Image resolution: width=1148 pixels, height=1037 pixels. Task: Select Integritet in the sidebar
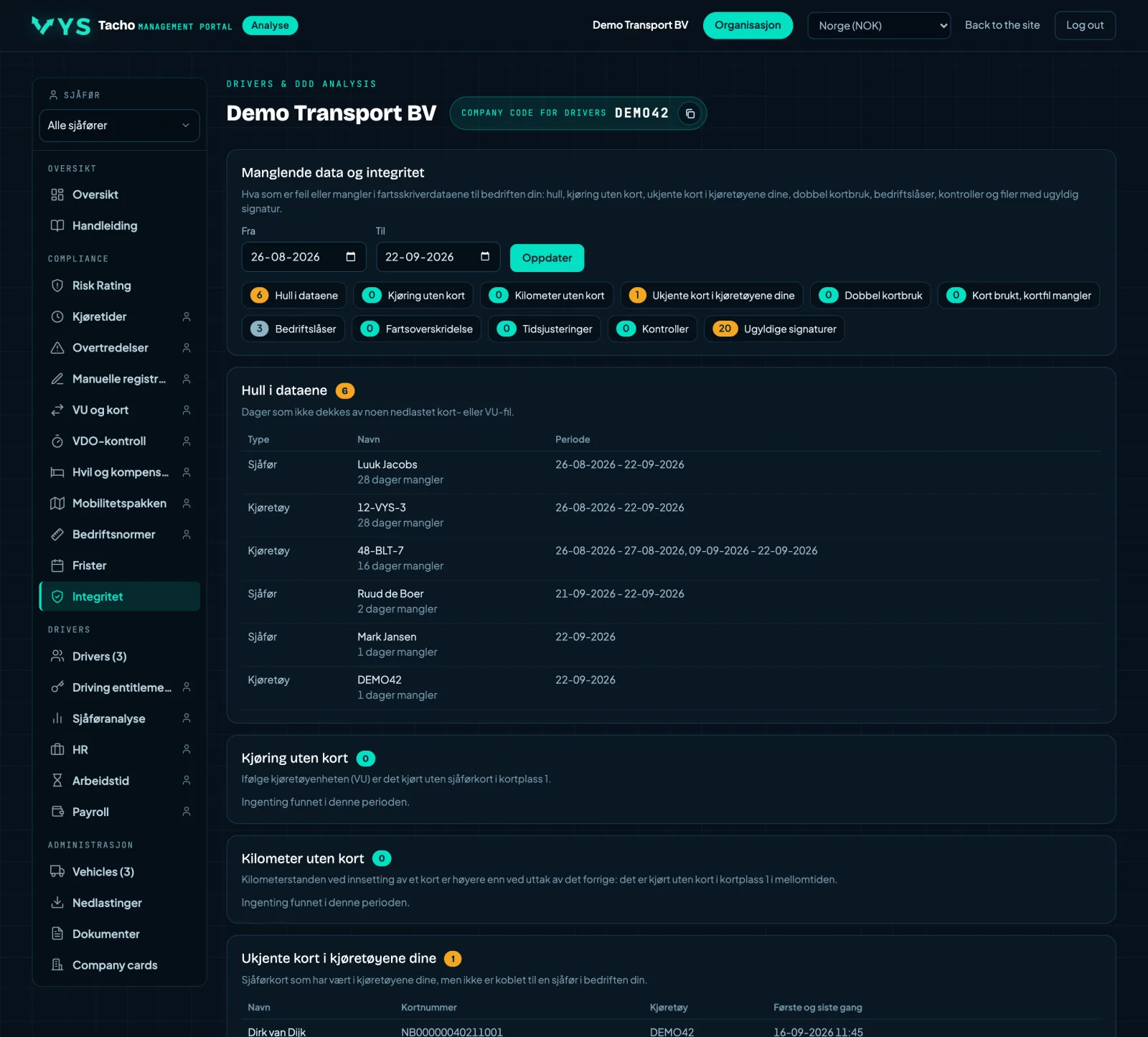point(119,596)
